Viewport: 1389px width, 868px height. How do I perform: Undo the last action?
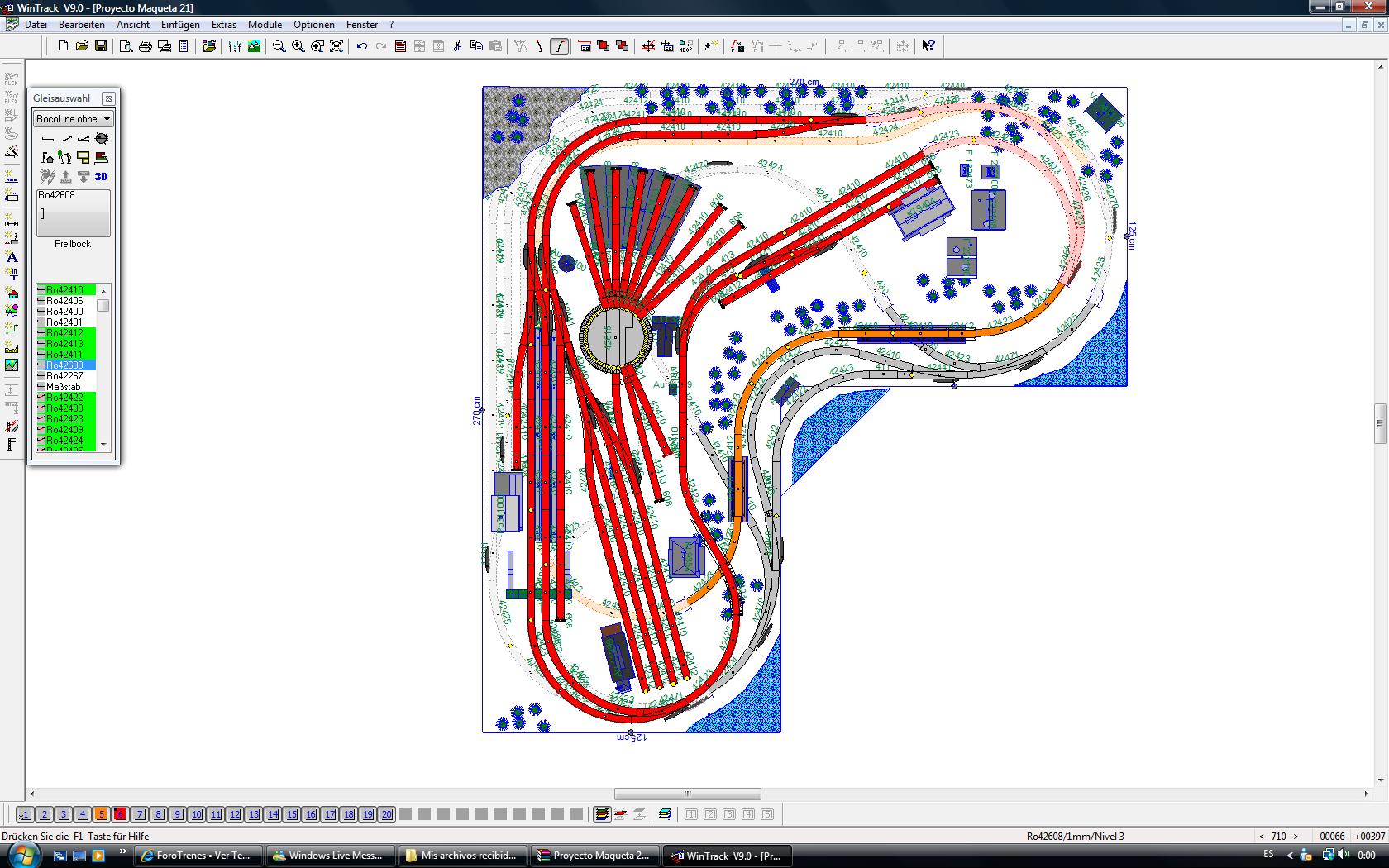pos(362,46)
